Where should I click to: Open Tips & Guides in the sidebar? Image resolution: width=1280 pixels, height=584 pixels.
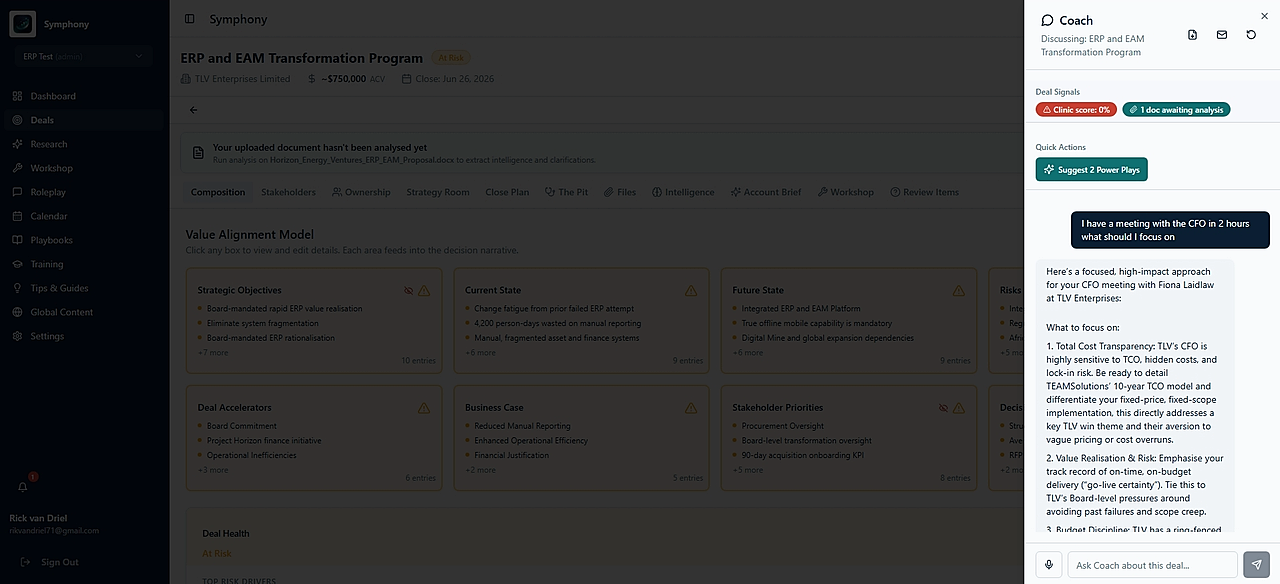point(59,288)
